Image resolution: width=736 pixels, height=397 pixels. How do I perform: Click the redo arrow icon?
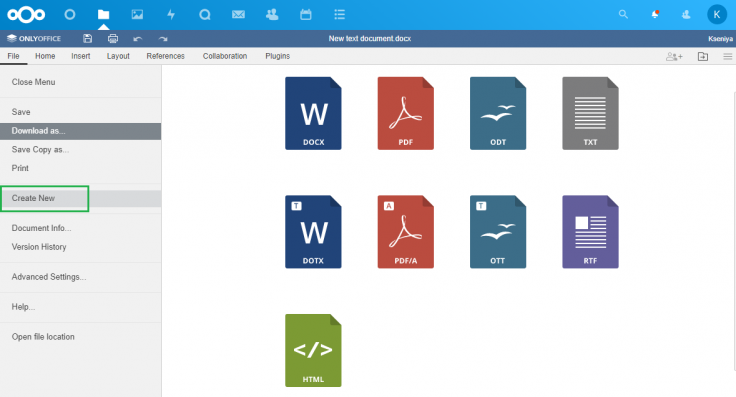163,39
